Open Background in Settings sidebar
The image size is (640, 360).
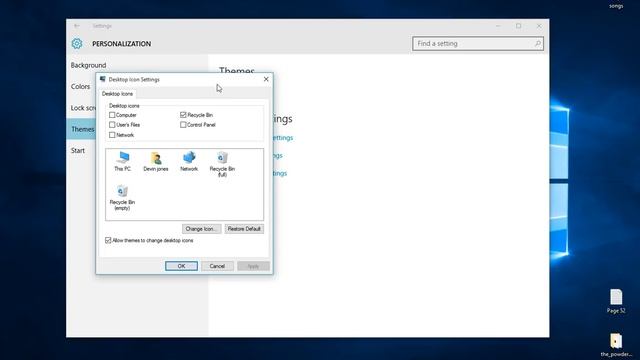[x=88, y=65]
